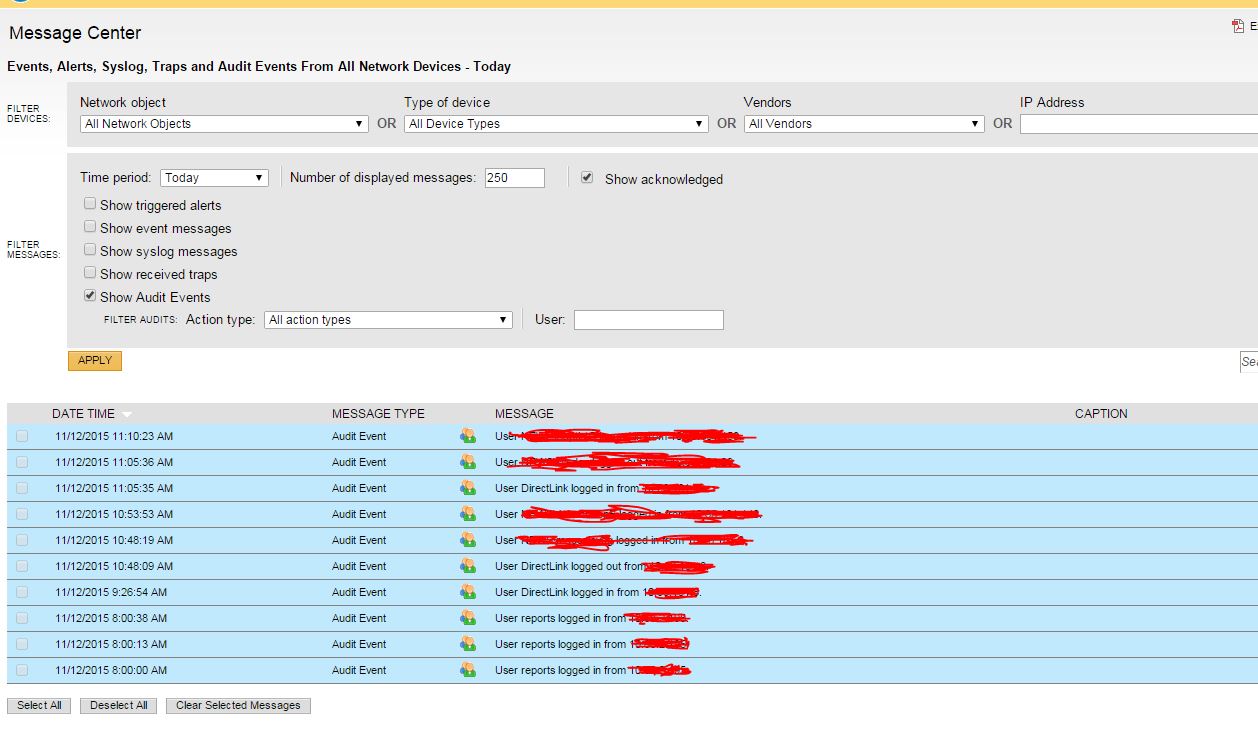Open All action types dropdown
Image resolution: width=1258 pixels, height=731 pixels.
point(388,320)
